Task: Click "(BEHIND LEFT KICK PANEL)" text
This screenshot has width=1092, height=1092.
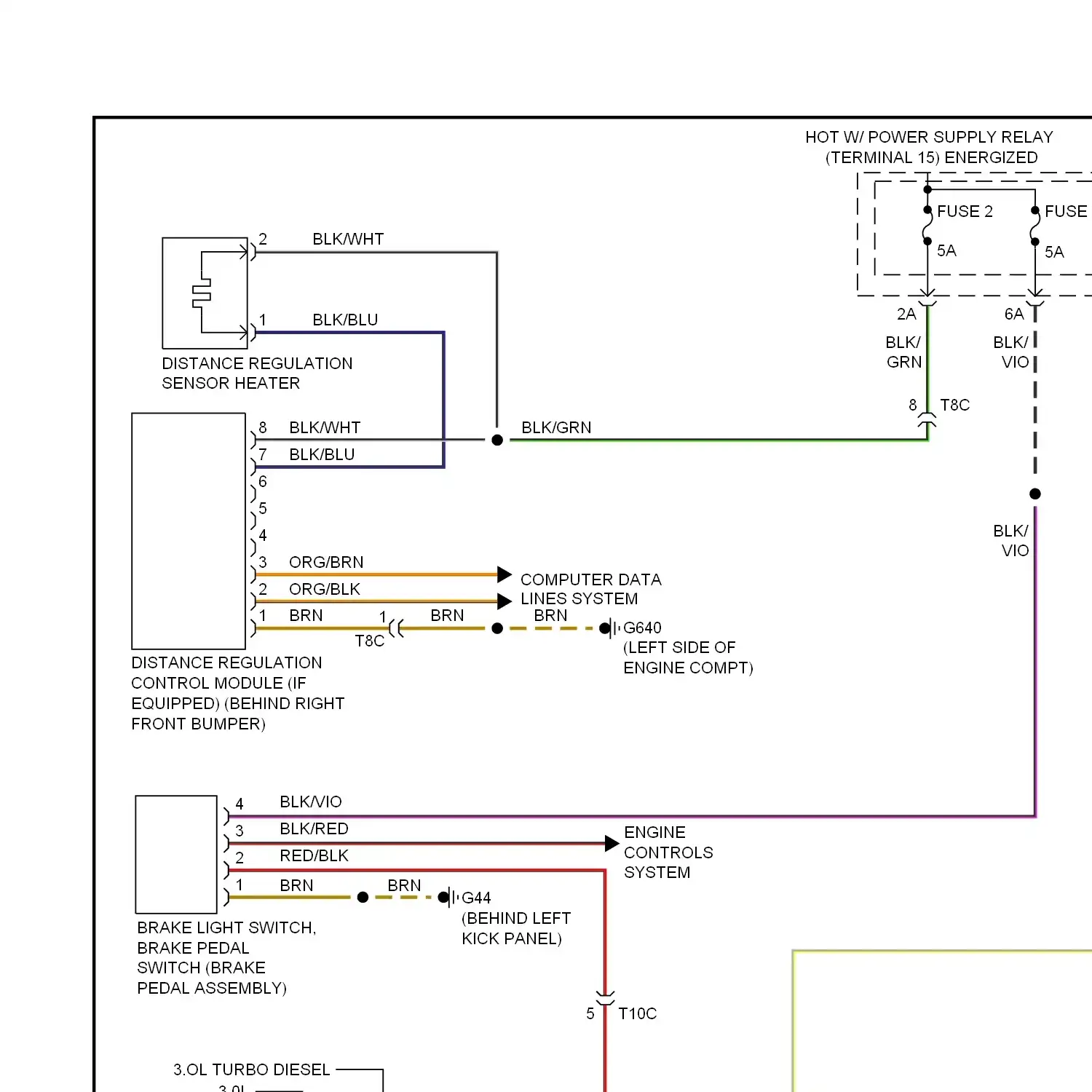Action: point(516,928)
